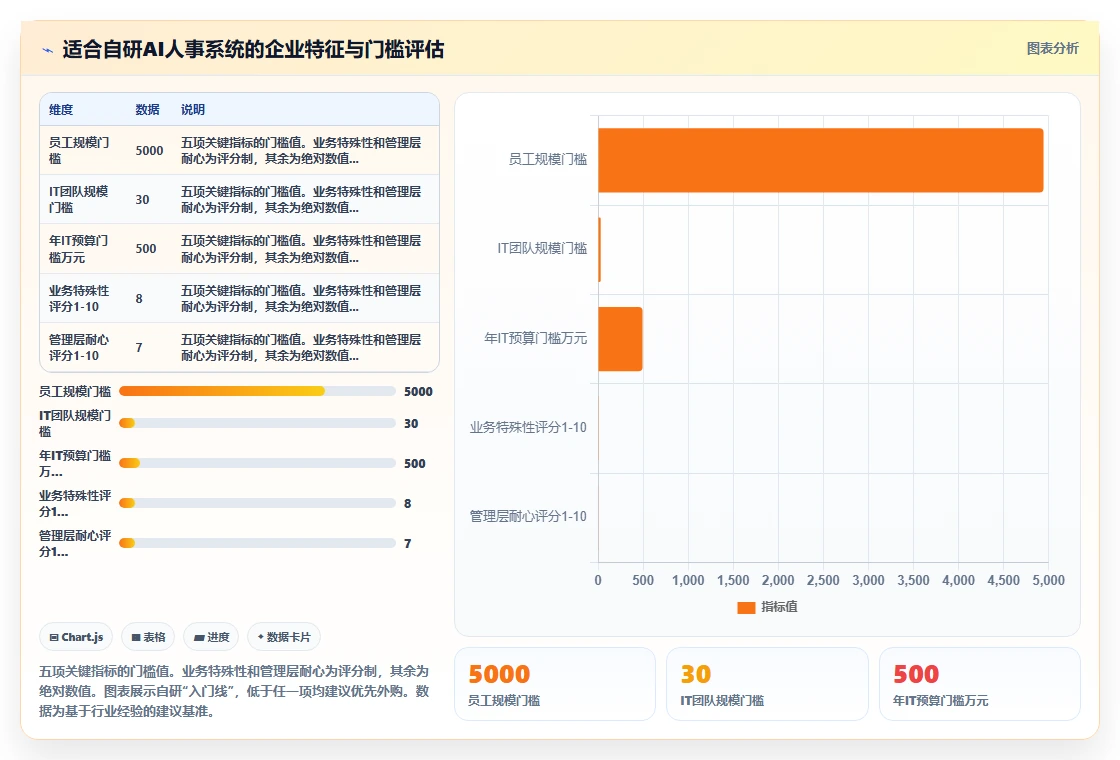Click 业务特殊性评分1-10 row name in table
The image size is (1120, 760).
click(x=79, y=299)
